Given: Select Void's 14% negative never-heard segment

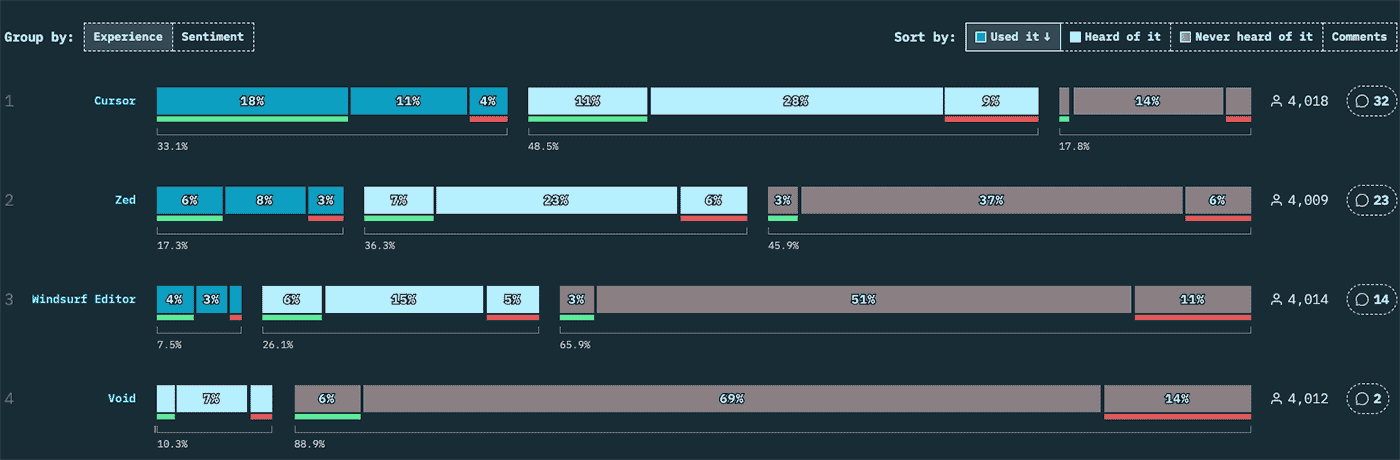Looking at the screenshot, I should pos(1178,398).
